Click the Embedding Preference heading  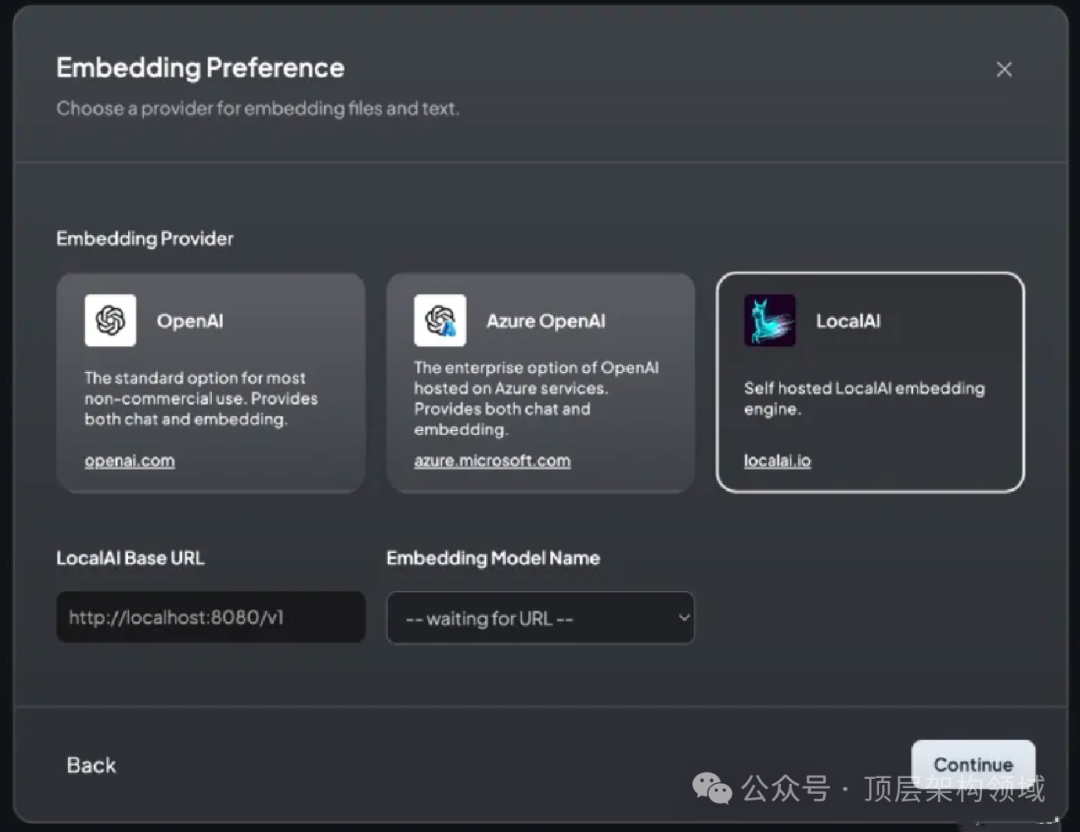click(x=200, y=68)
